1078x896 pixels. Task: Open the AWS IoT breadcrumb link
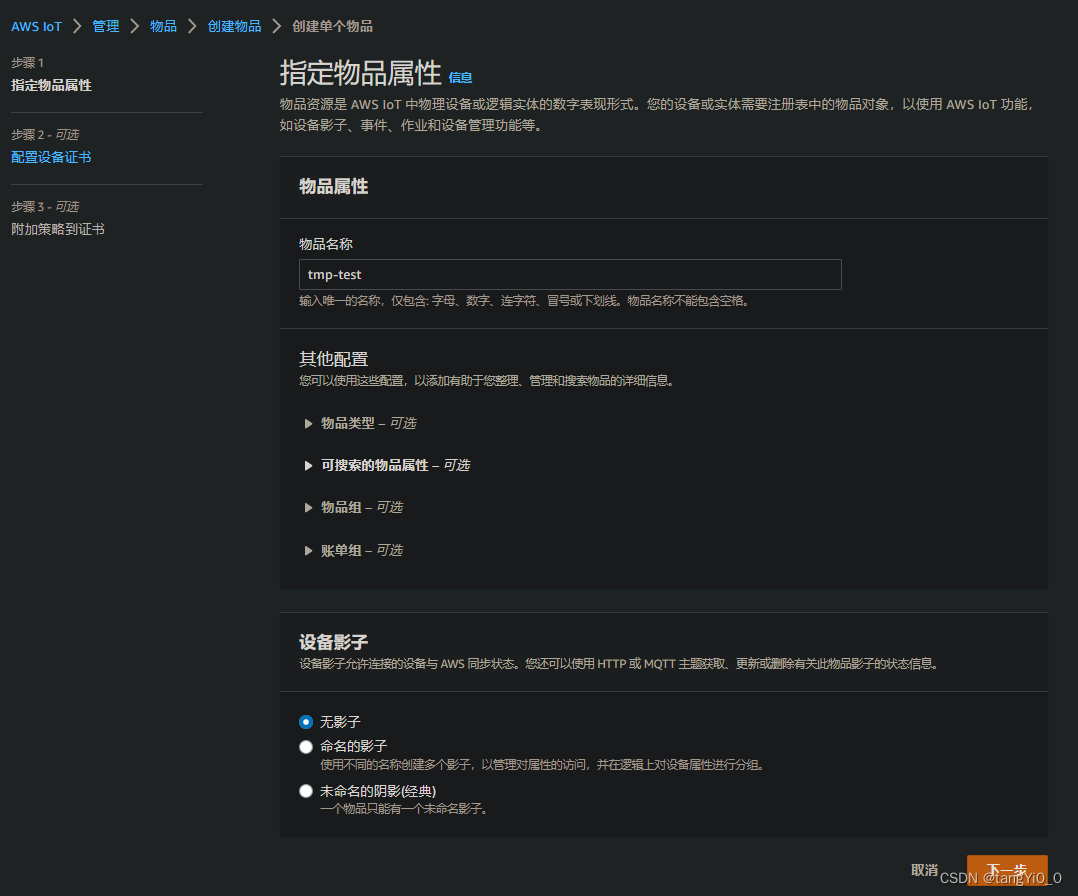coord(36,26)
